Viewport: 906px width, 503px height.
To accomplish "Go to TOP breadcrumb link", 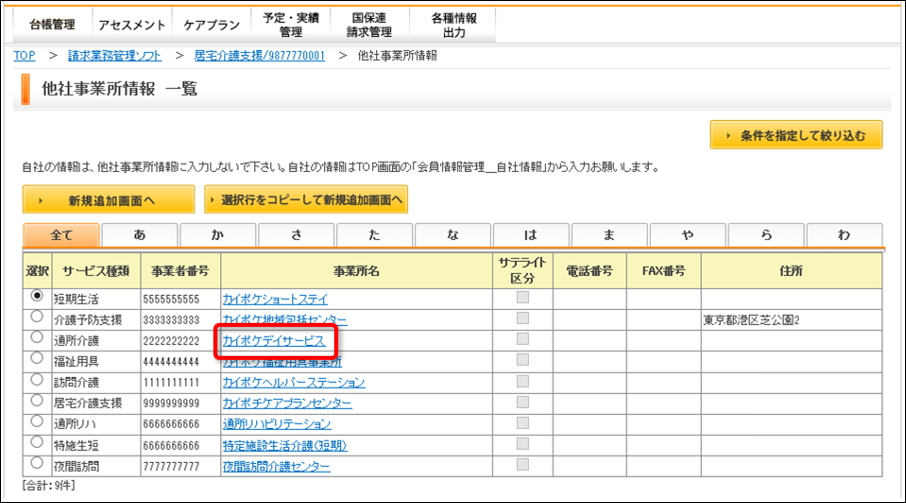I will [24, 55].
